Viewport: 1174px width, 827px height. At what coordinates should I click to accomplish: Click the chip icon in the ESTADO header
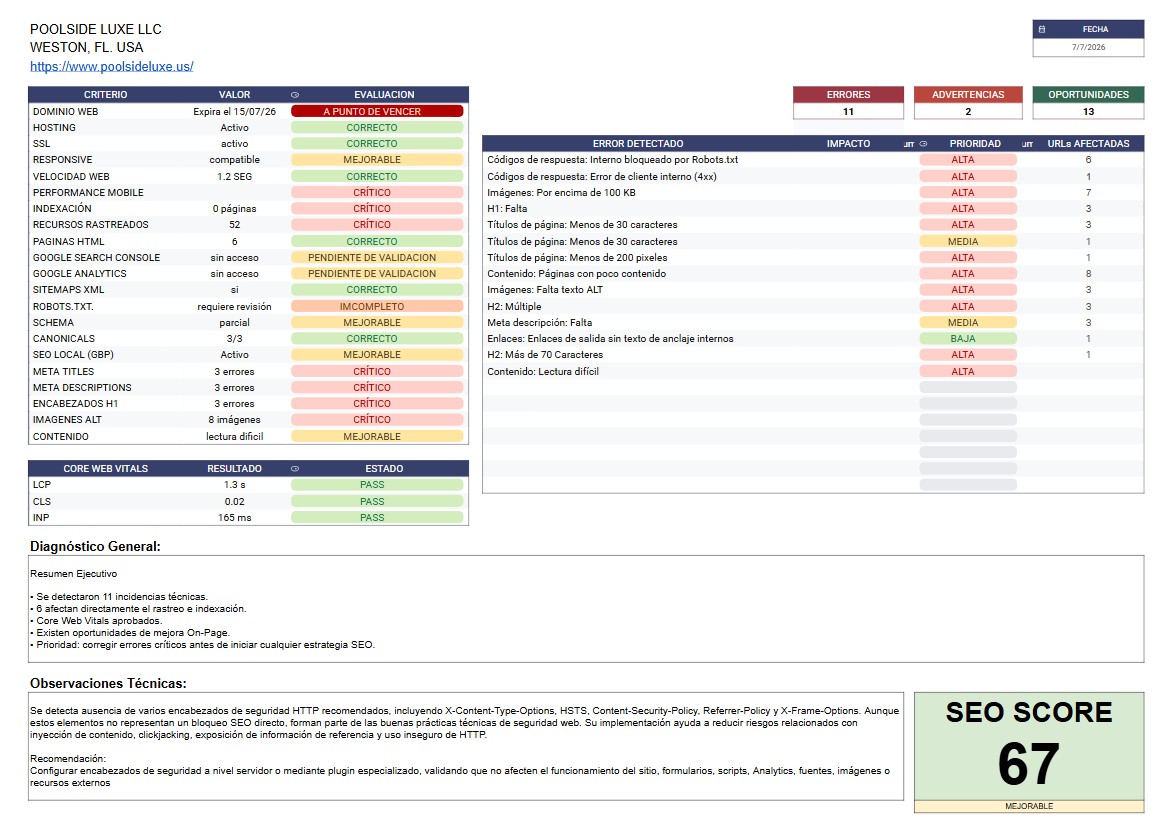point(295,469)
